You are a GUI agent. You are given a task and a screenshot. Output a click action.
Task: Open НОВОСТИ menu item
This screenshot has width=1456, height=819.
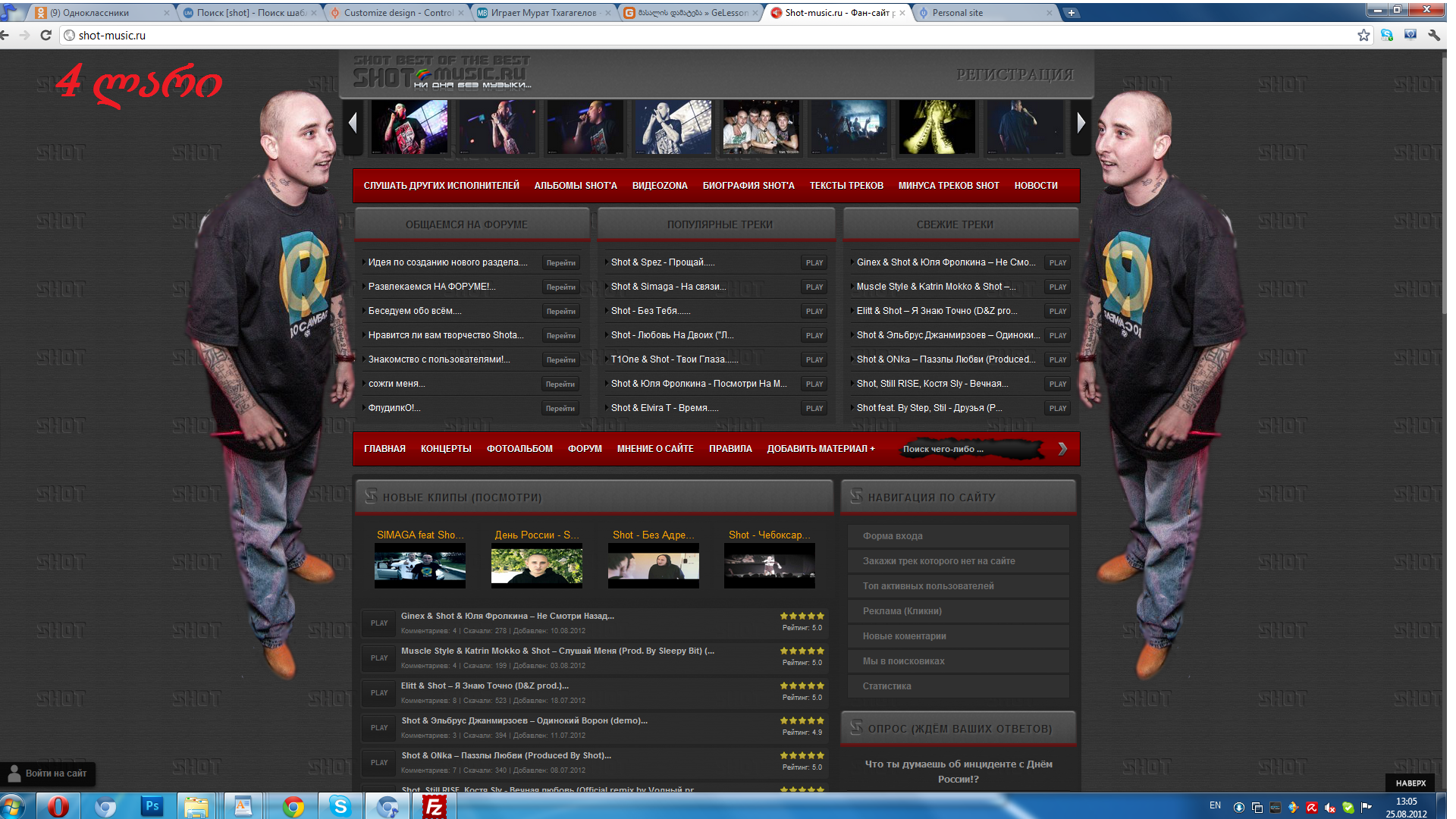point(1036,186)
